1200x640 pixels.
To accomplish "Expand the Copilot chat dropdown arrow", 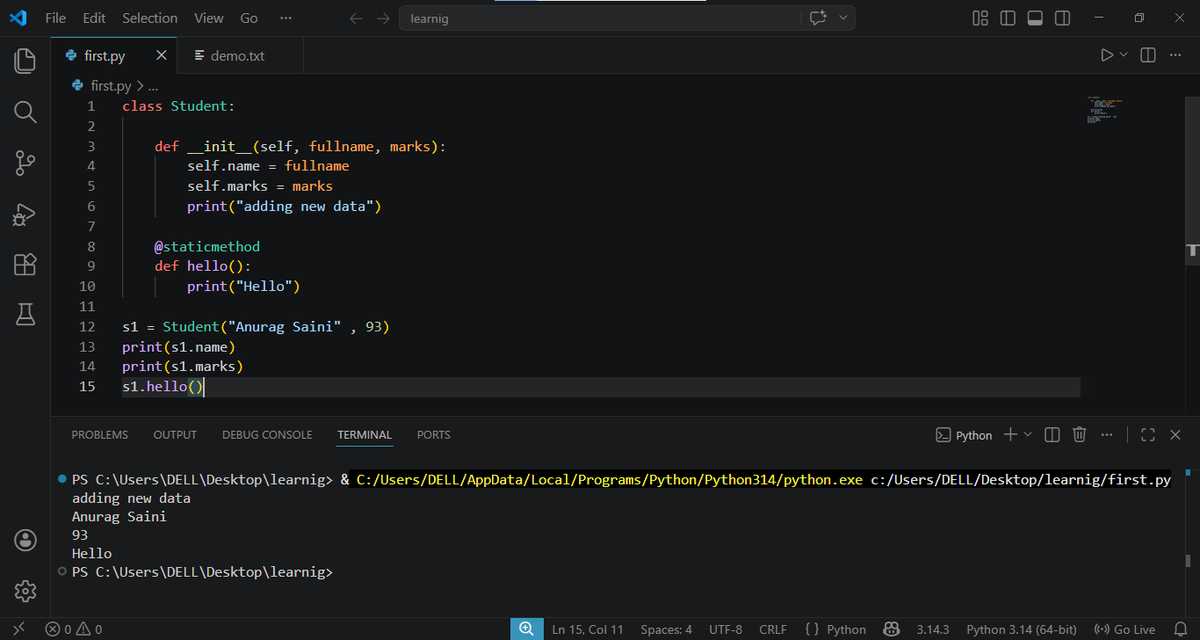I will (x=843, y=18).
